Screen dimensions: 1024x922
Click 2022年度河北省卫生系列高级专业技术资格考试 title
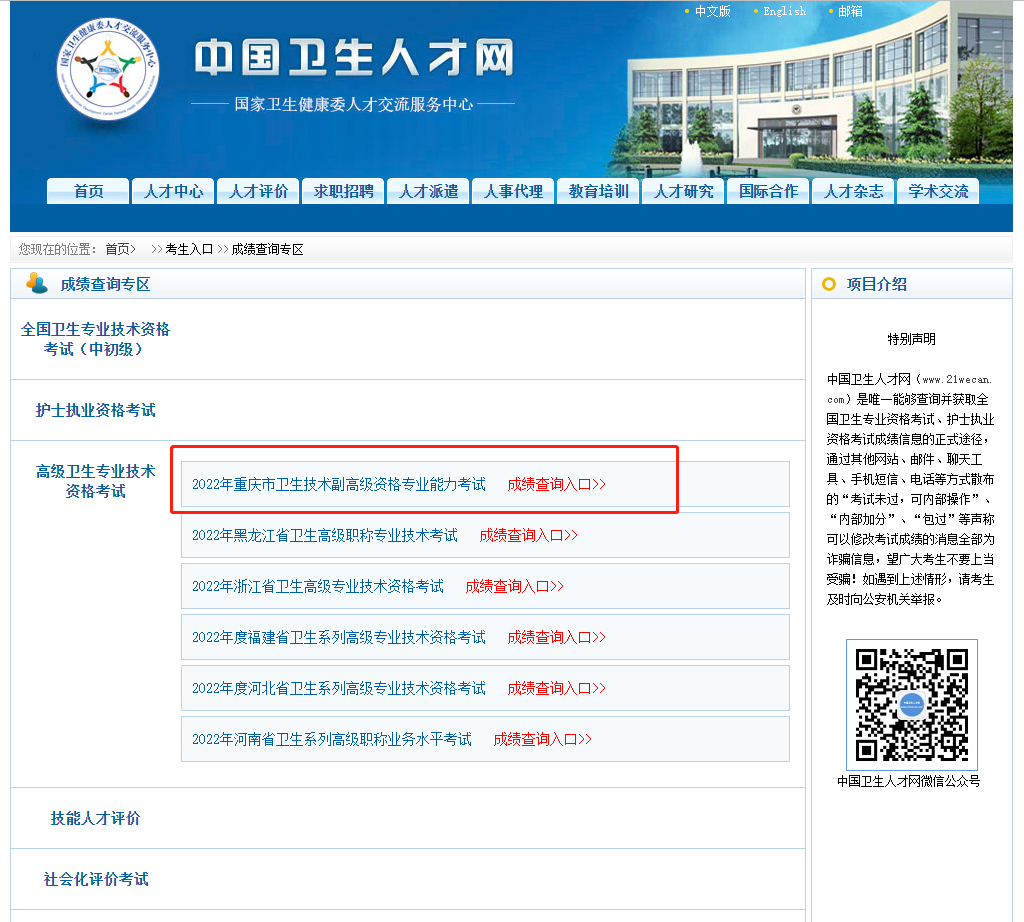[x=339, y=688]
